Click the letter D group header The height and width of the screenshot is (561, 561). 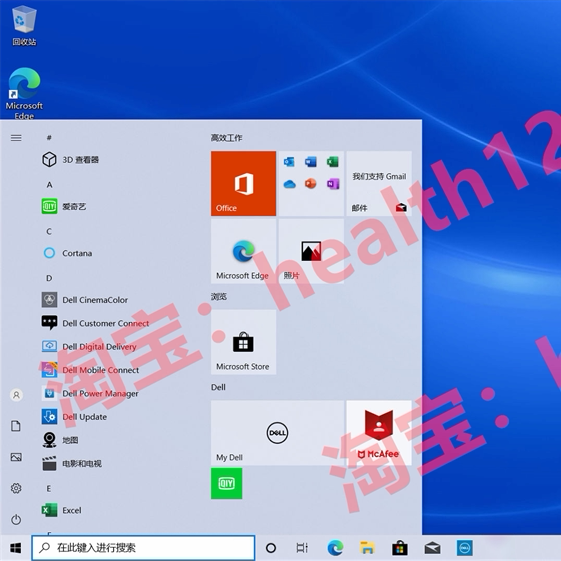(x=49, y=278)
